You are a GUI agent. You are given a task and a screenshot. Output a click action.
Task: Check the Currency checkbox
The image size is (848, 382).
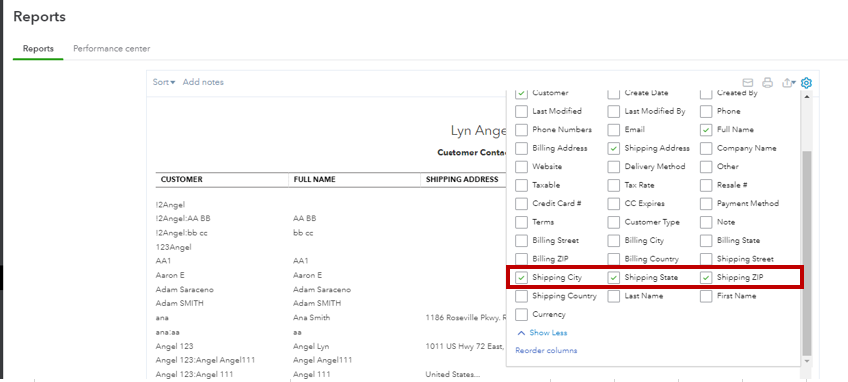click(521, 314)
